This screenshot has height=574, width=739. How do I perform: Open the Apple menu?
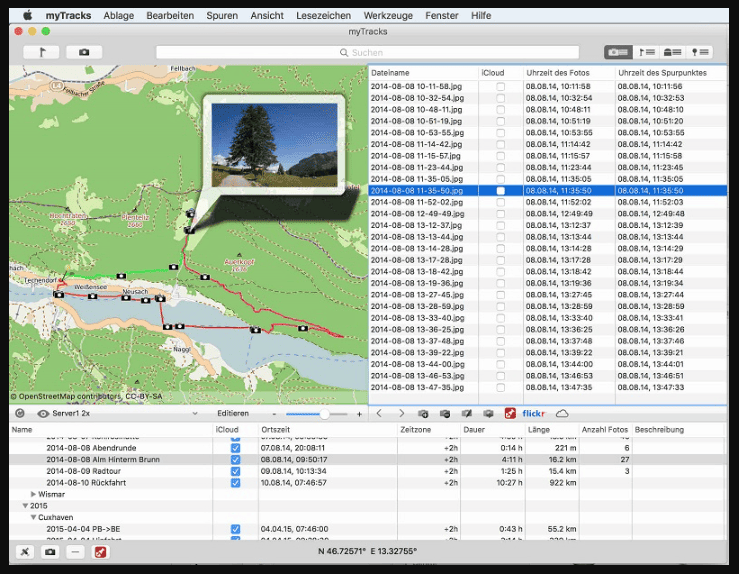28,16
